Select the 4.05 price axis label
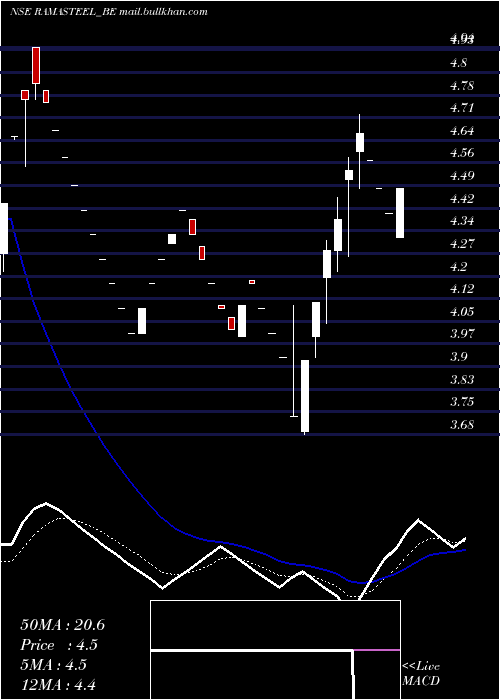Viewport: 500px width, 700px height. tap(462, 312)
